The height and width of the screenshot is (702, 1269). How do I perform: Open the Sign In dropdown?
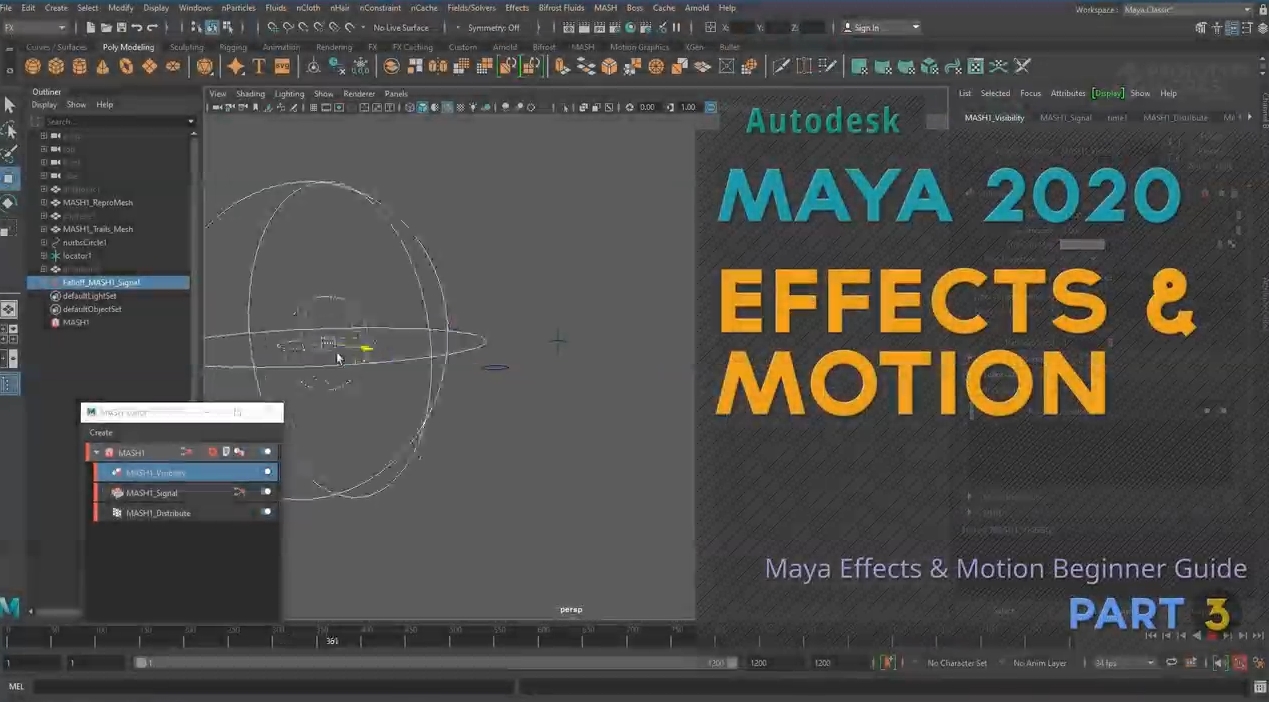(x=880, y=28)
